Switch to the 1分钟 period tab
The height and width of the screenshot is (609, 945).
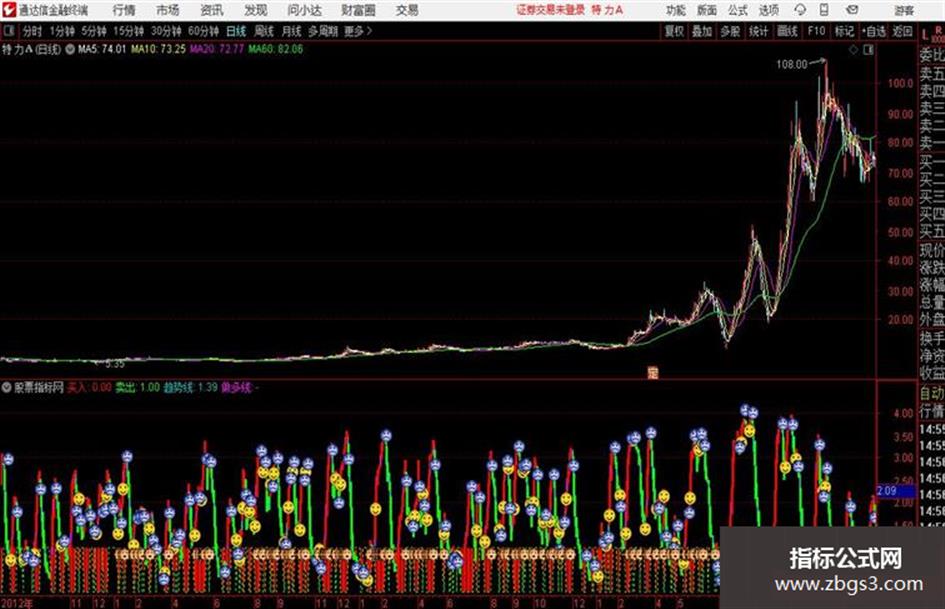61,31
